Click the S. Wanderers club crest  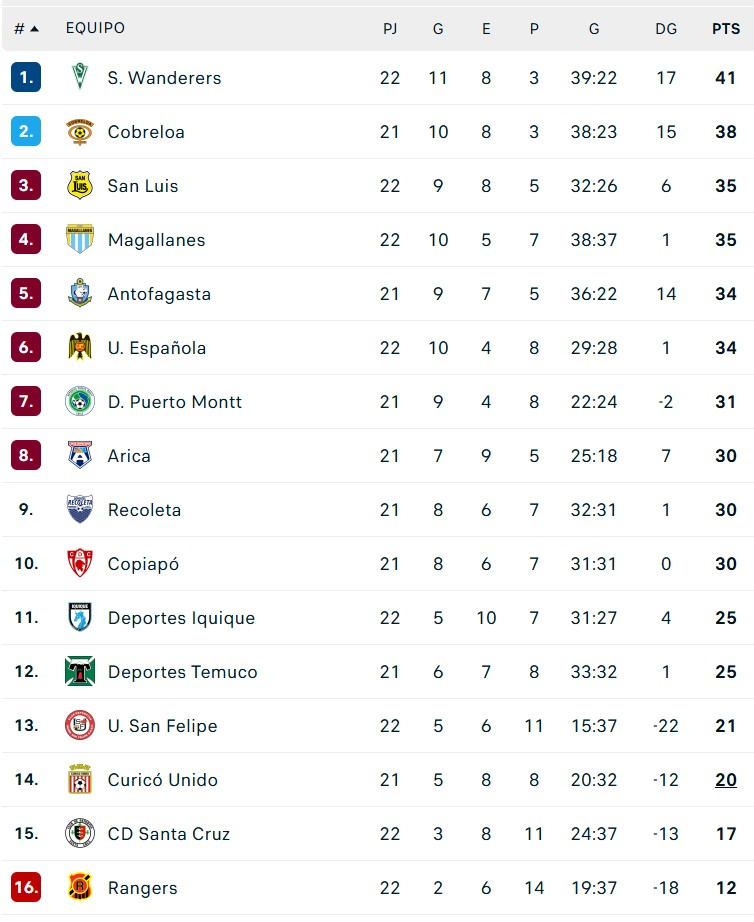click(80, 77)
